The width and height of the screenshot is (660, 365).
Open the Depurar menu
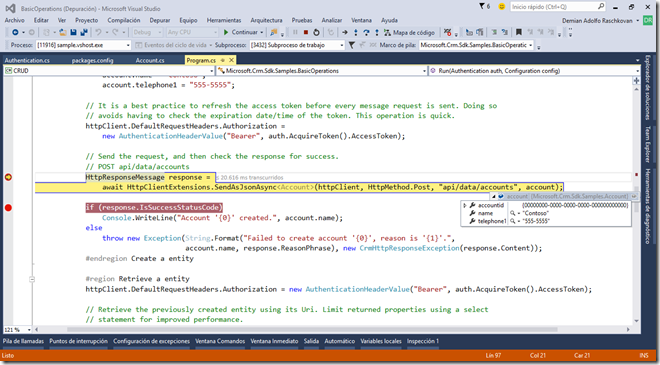(x=160, y=20)
